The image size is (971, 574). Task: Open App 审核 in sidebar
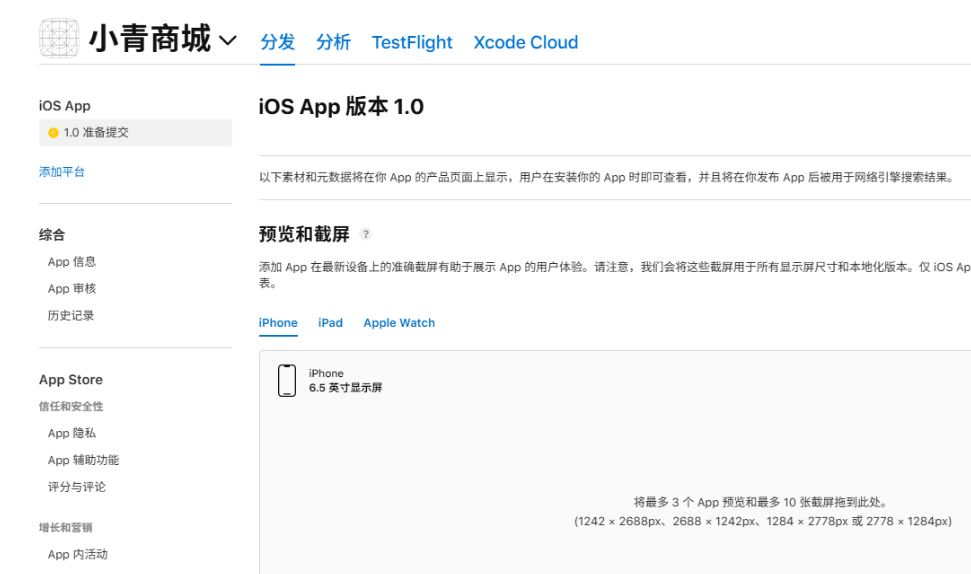[72, 289]
